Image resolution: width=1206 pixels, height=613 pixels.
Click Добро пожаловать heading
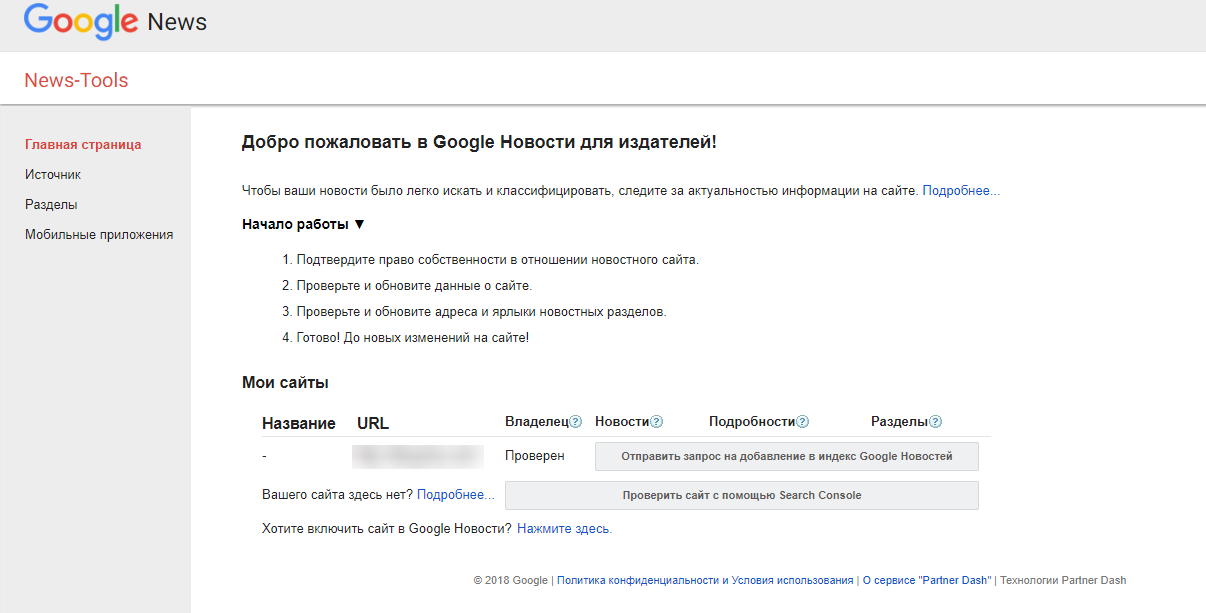click(479, 142)
